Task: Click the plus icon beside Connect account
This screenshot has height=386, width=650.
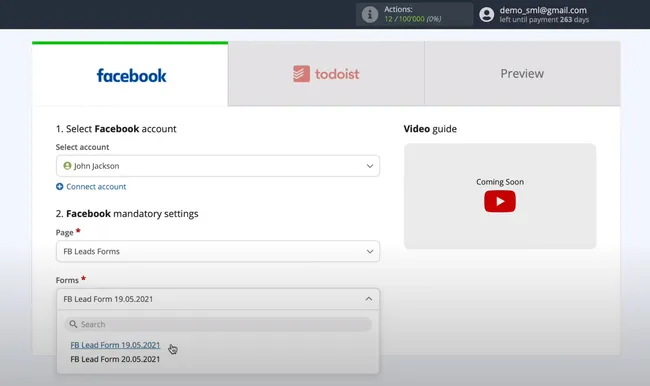Action: pos(60,187)
